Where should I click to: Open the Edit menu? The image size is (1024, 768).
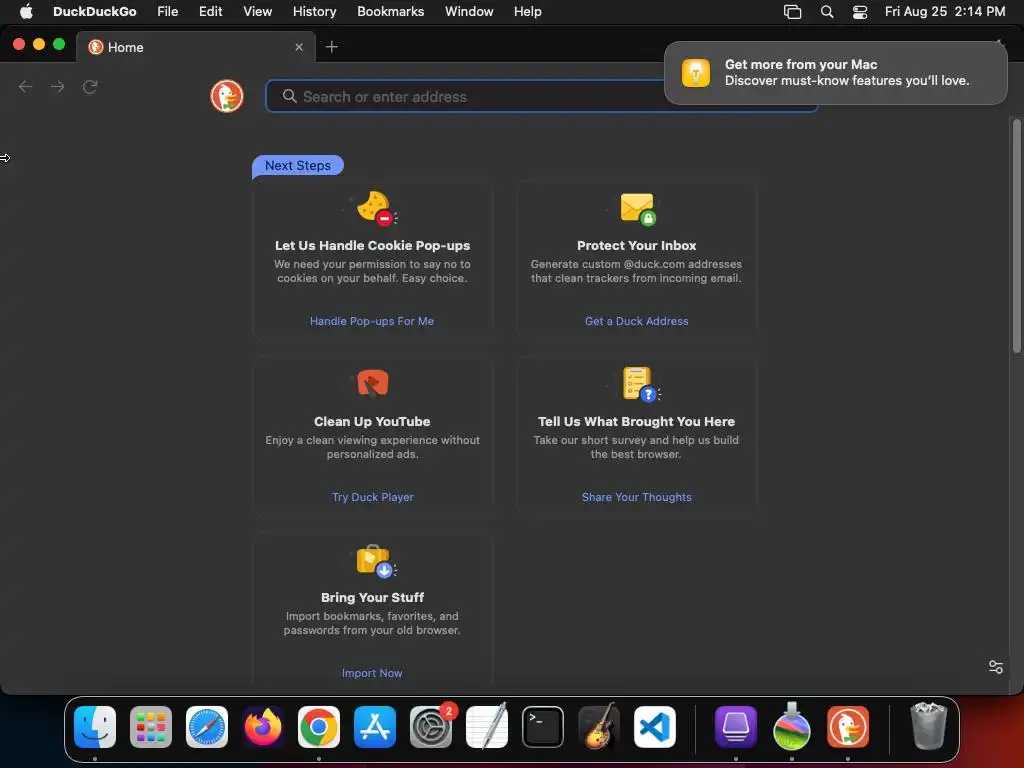click(x=210, y=11)
